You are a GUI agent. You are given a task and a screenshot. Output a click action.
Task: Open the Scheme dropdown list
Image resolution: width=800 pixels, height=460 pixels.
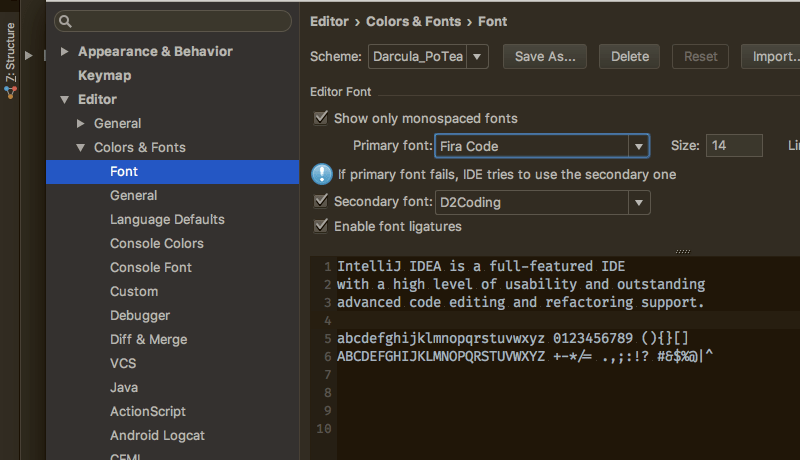tap(477, 57)
